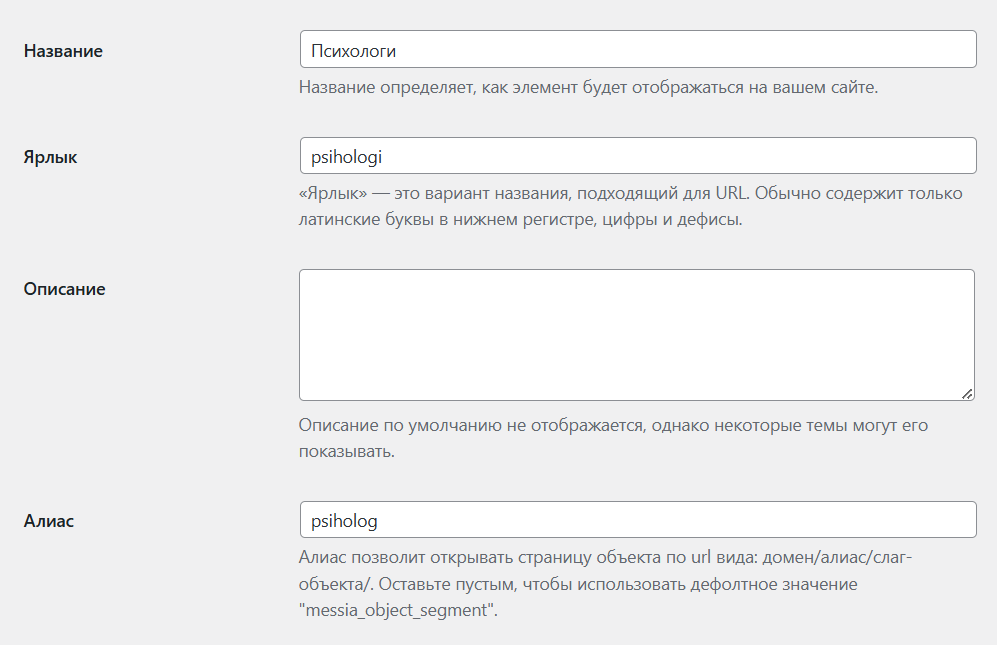The height and width of the screenshot is (645, 997).
Task: Click the Описание field label
Action: click(x=64, y=289)
